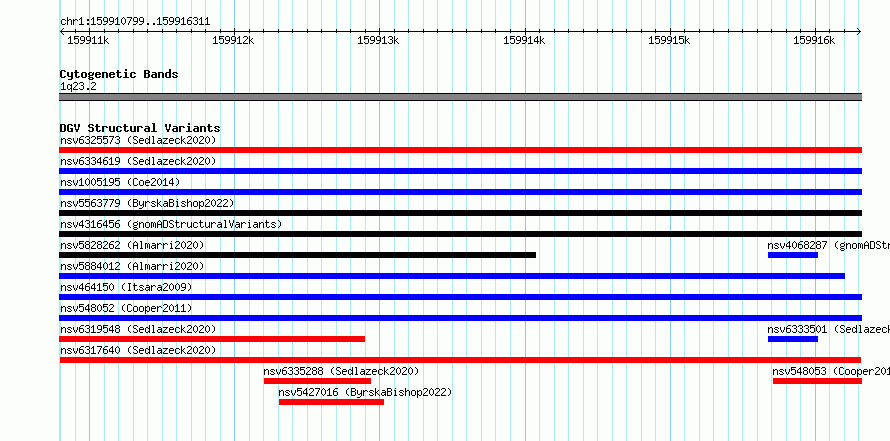The width and height of the screenshot is (890, 441).
Task: Click the chr1:159910799..159916311 region label
Action: tap(135, 22)
